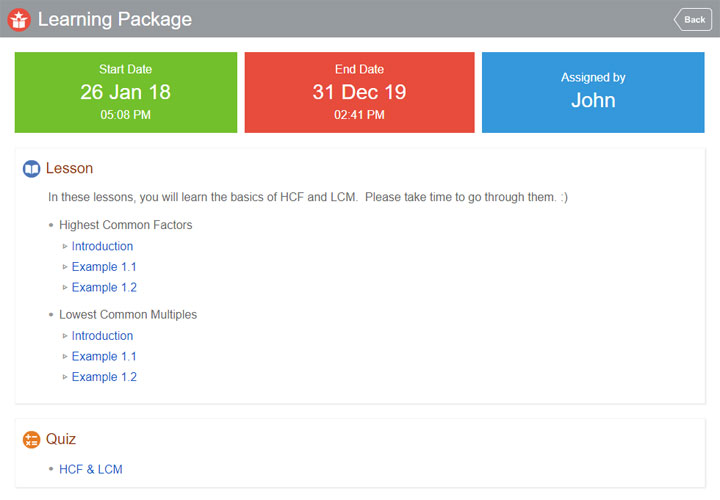
Task: Click arrow beside Lowest Common Multiples Example 1.2
Action: click(65, 377)
